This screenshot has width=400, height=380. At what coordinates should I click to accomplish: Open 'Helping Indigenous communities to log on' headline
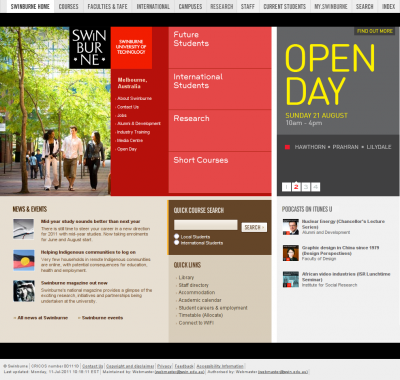pos(88,252)
